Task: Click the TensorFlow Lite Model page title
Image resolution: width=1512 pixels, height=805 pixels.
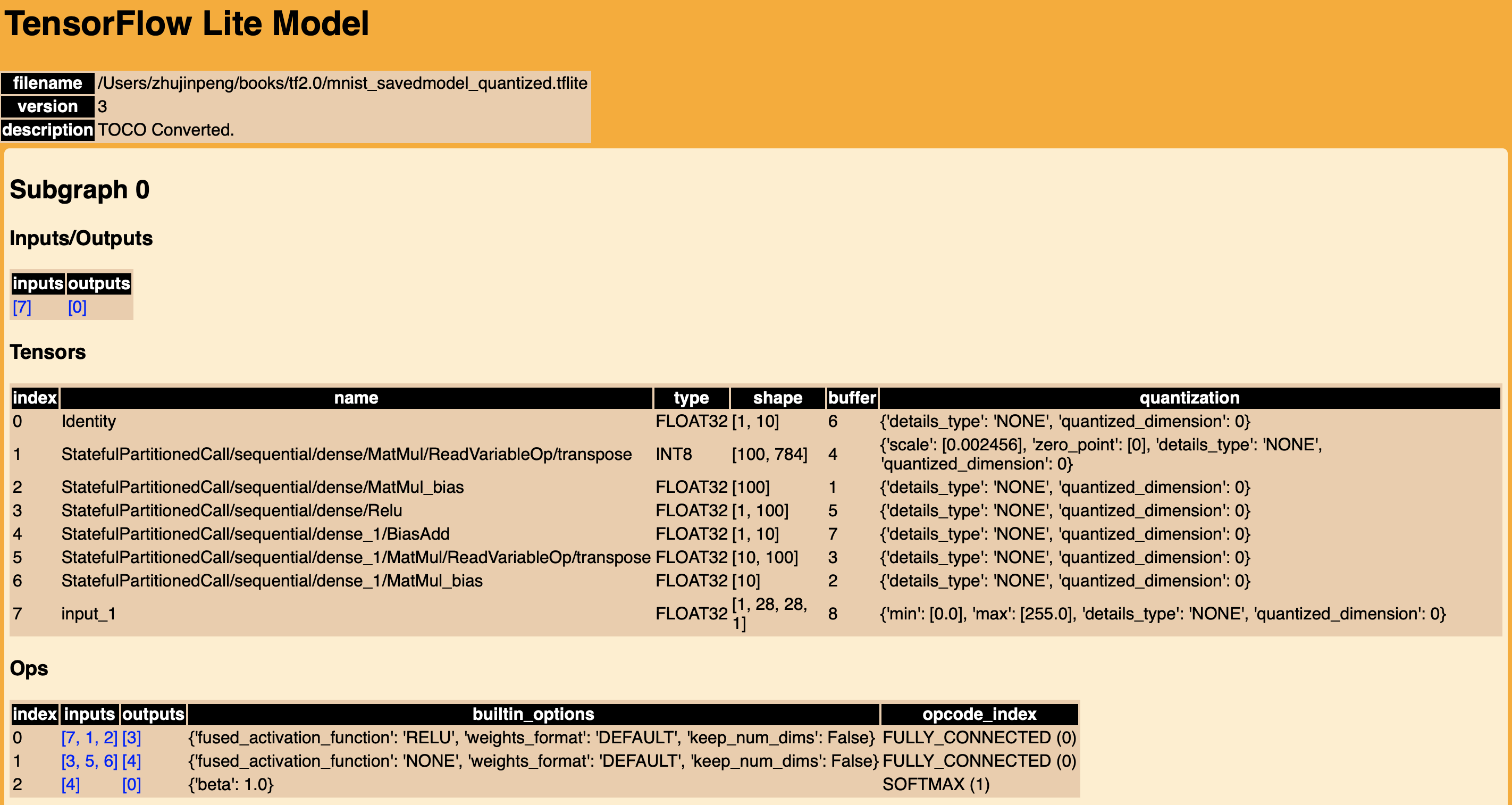Action: click(x=187, y=24)
